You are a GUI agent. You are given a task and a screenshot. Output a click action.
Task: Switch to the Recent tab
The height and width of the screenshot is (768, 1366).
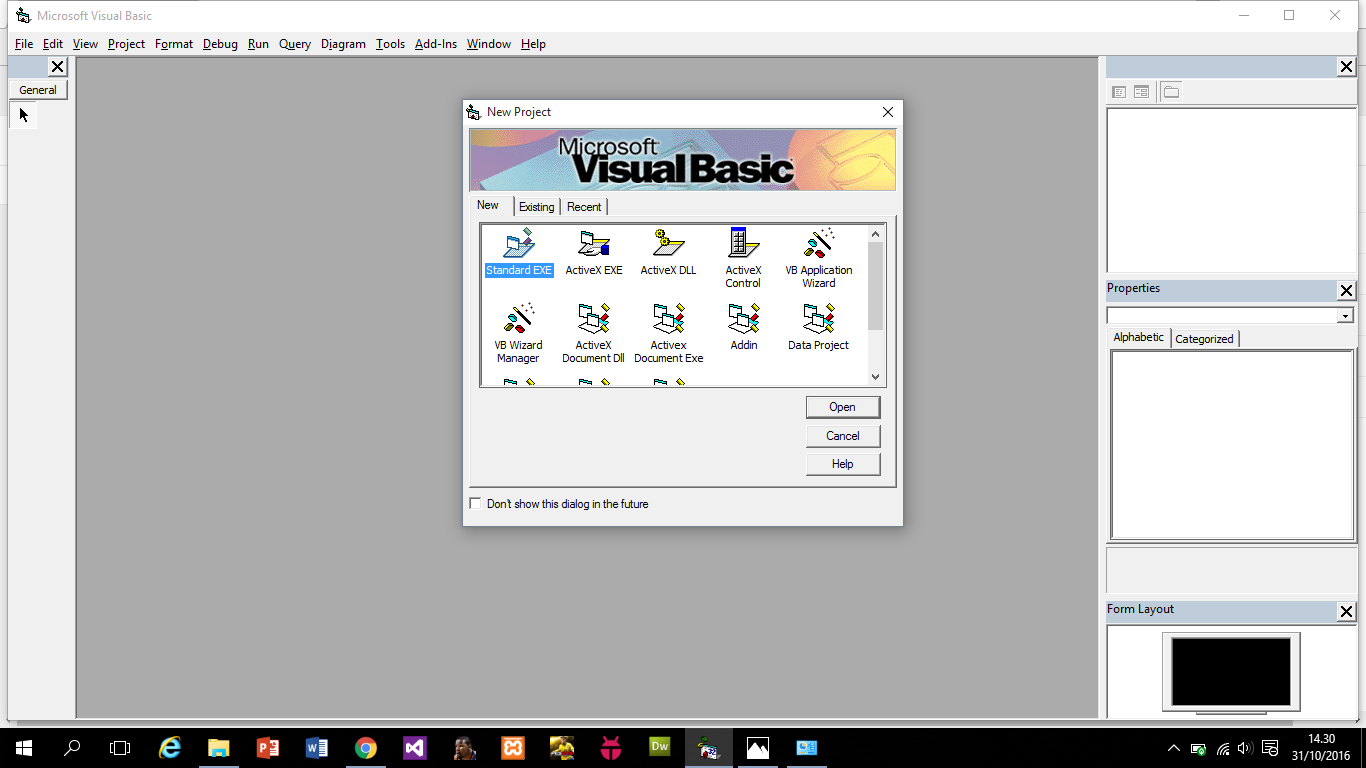[x=584, y=207]
